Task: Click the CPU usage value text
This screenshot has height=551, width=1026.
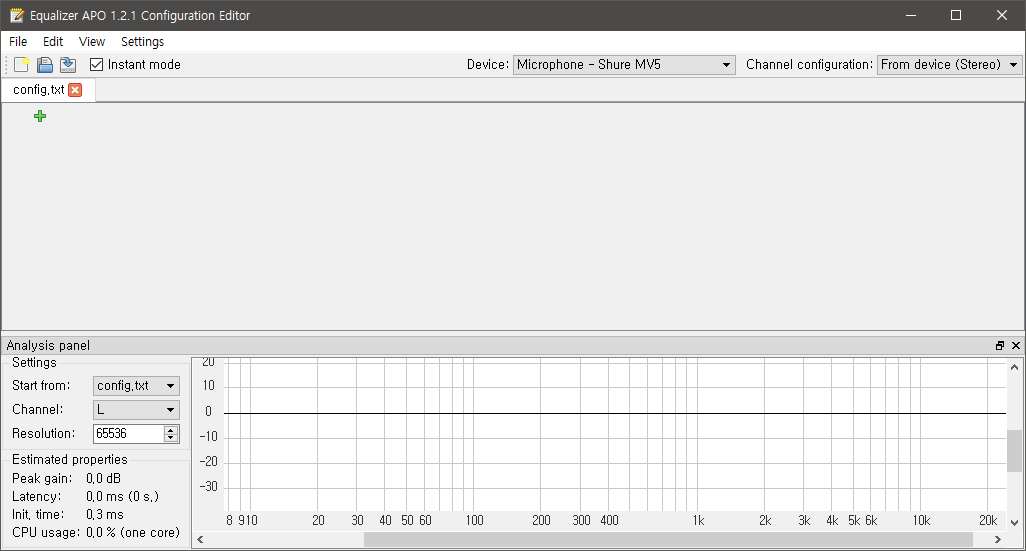Action: [x=133, y=533]
